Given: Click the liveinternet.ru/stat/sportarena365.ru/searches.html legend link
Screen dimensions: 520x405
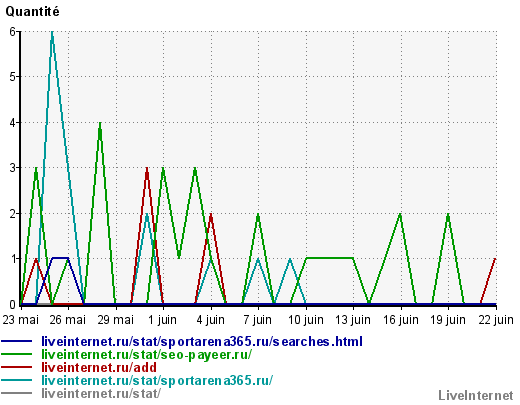Looking at the screenshot, I should (202, 342).
